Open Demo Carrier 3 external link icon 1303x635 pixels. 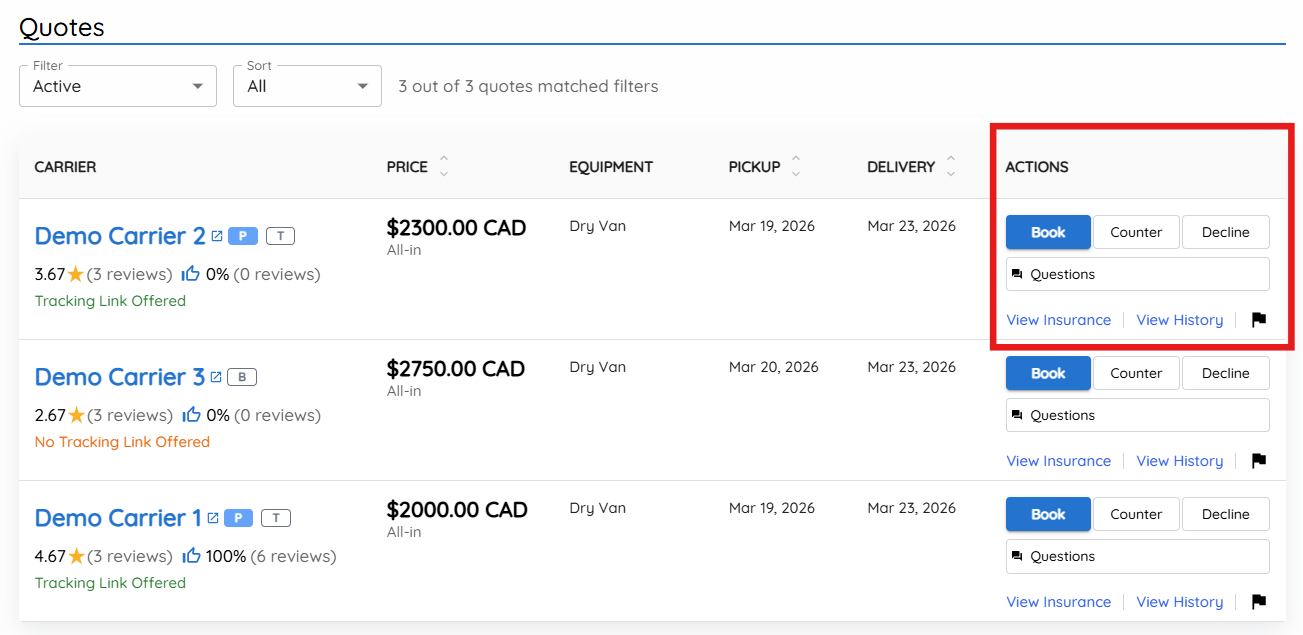pyautogui.click(x=216, y=377)
